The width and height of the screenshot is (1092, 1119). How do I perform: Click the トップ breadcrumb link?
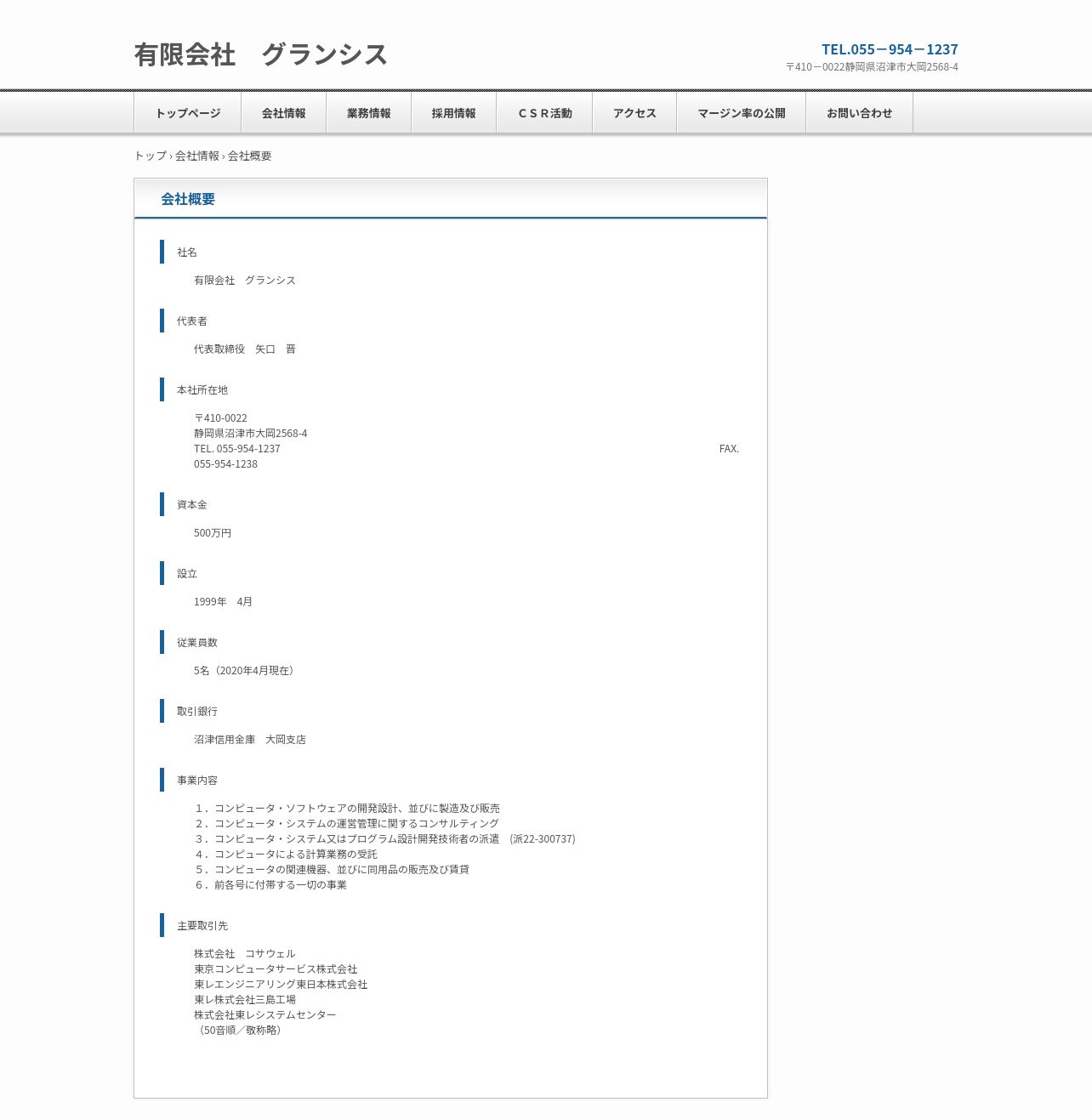coord(151,156)
